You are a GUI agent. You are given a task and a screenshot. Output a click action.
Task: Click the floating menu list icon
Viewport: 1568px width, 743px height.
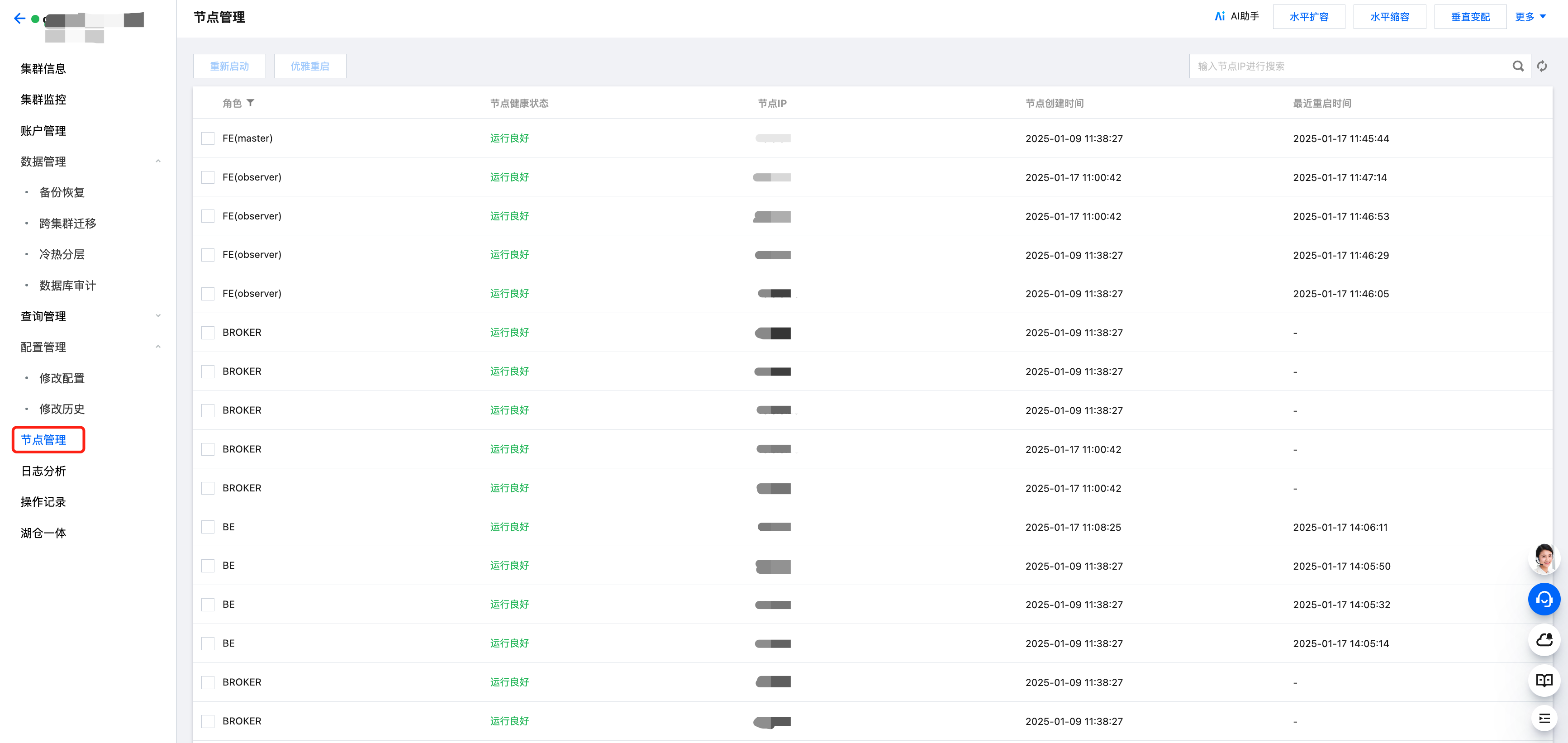click(1544, 719)
